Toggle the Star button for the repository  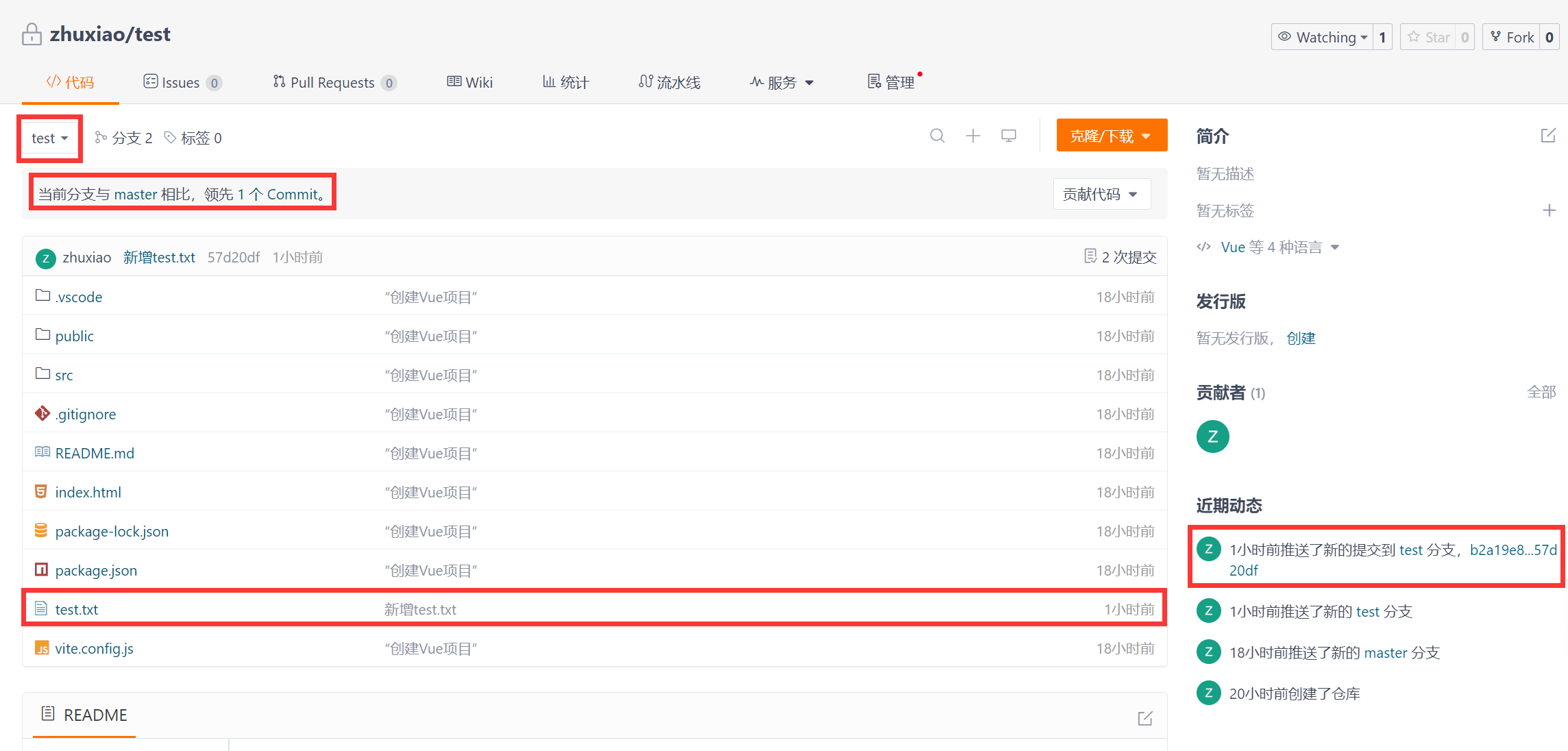point(1428,37)
